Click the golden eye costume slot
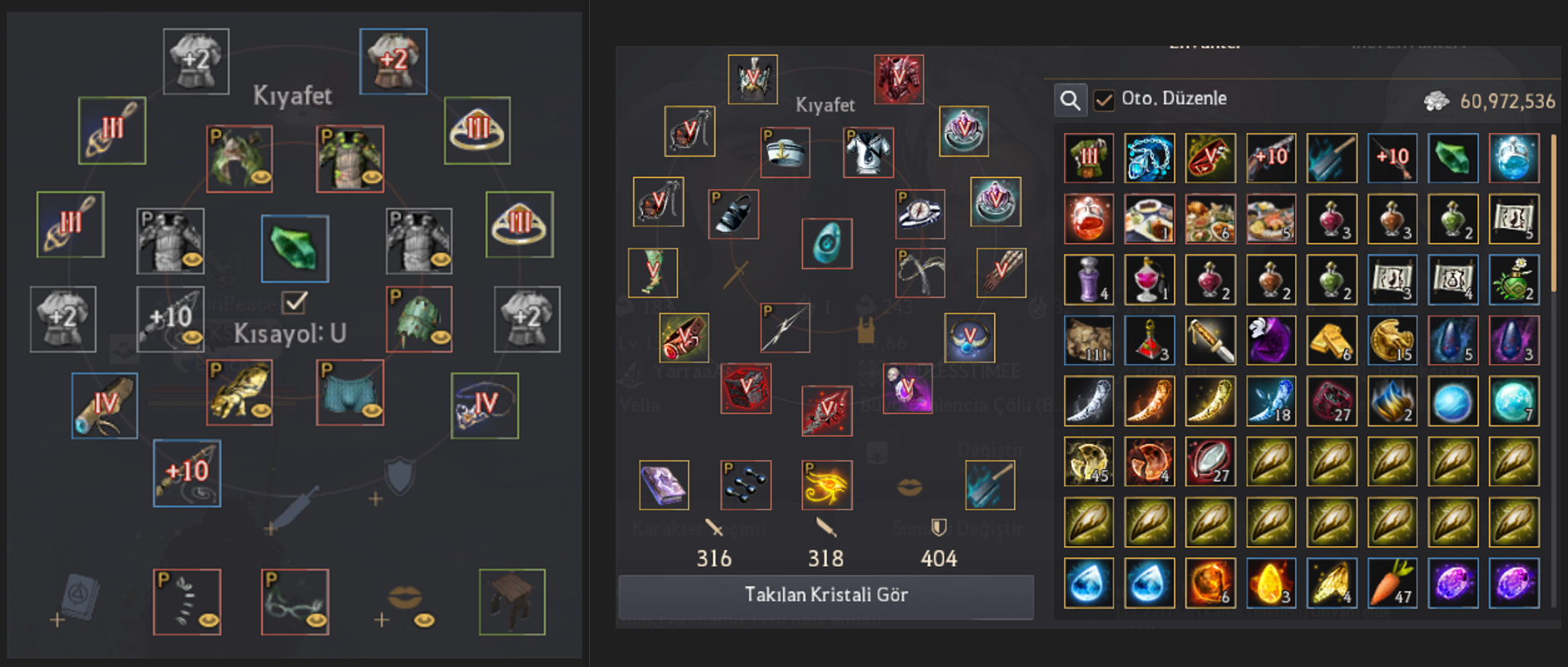 click(827, 485)
